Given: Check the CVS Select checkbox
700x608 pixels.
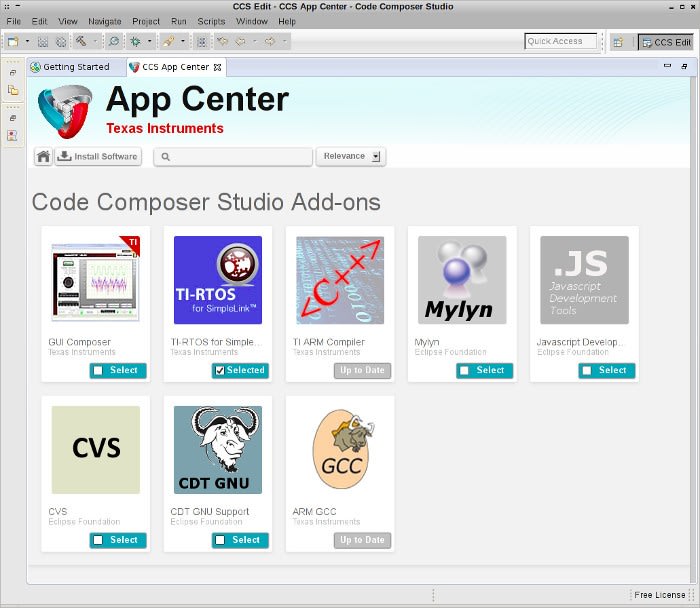Looking at the screenshot, I should pos(98,540).
